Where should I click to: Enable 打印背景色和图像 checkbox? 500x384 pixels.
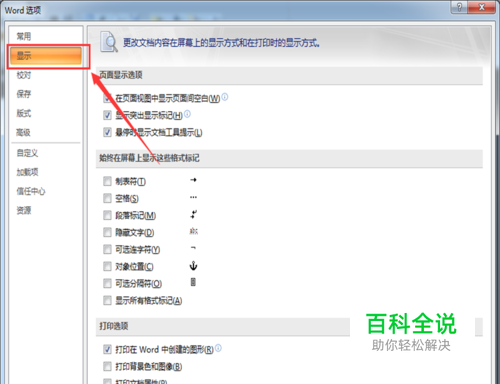pyautogui.click(x=107, y=366)
